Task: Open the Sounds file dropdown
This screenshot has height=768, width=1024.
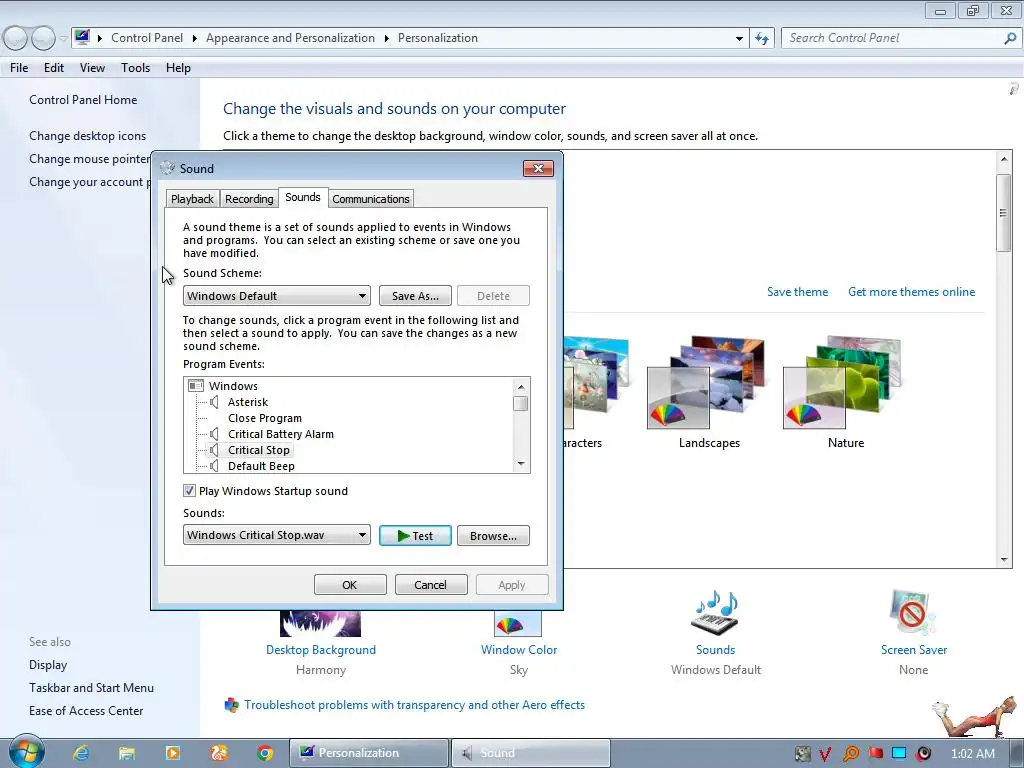Action: (x=277, y=535)
